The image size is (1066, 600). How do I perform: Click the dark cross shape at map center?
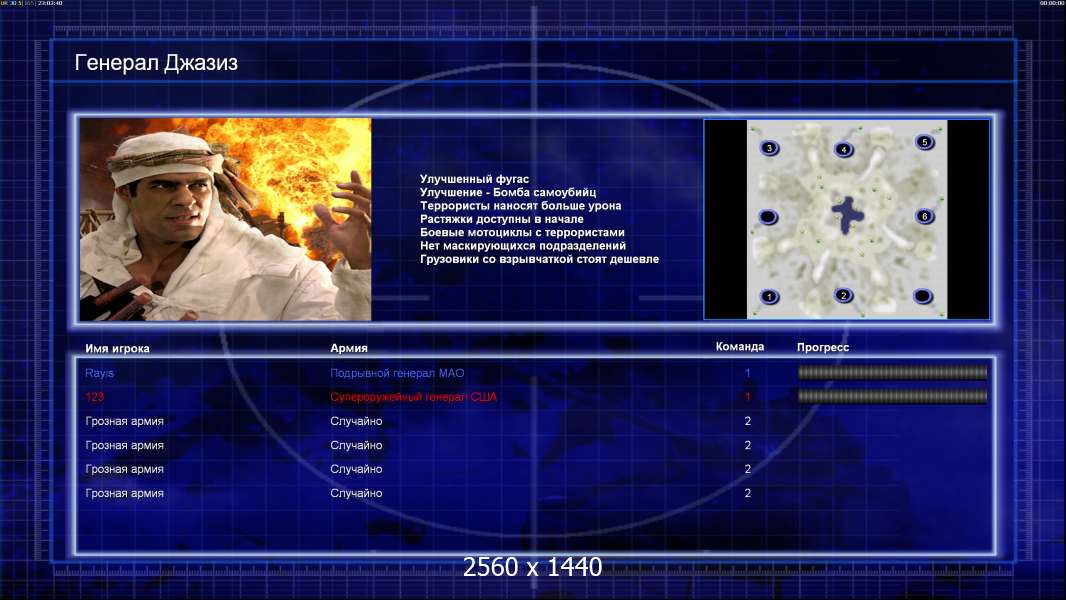click(847, 215)
